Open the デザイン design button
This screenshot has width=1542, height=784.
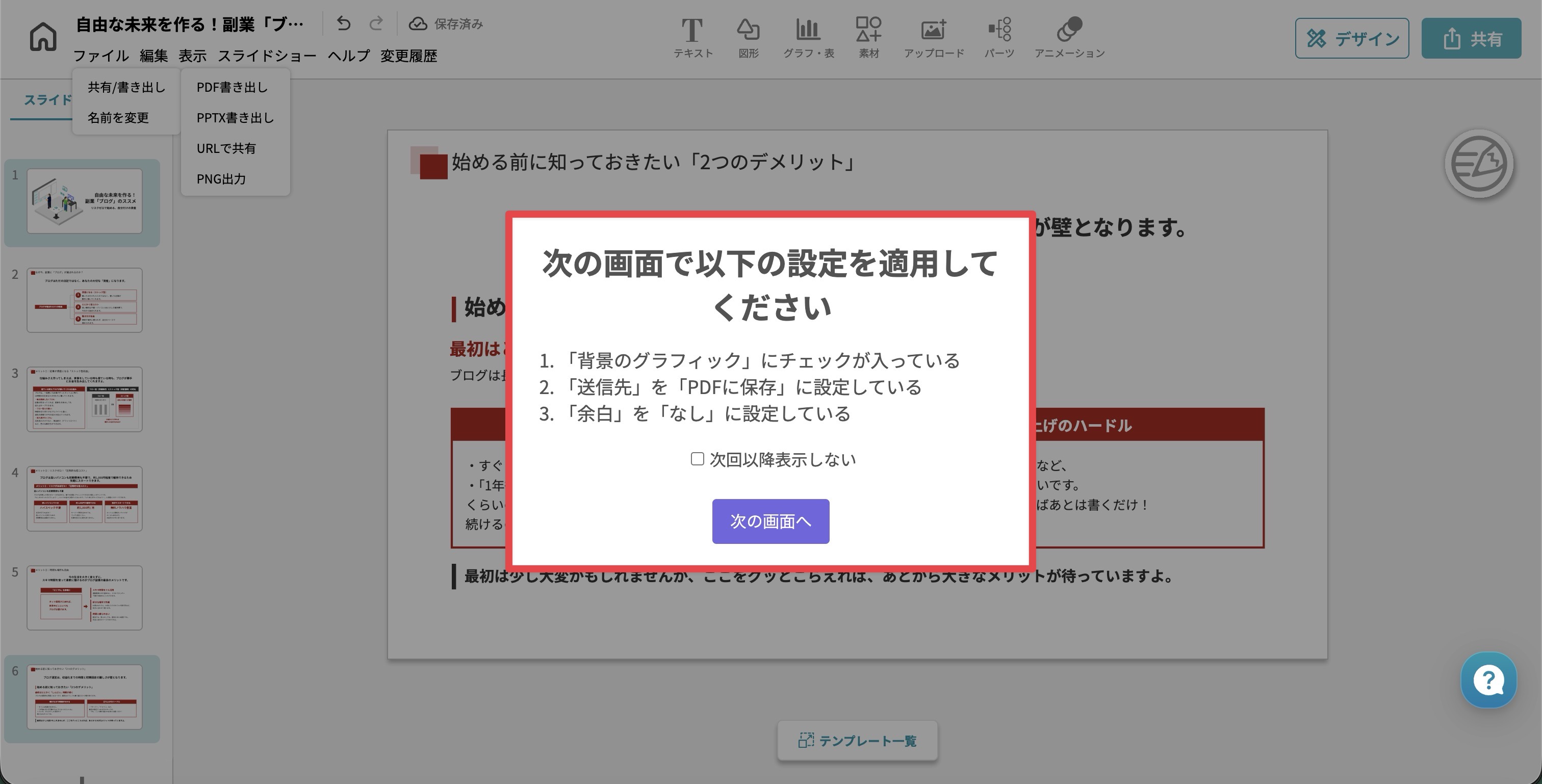(x=1352, y=38)
